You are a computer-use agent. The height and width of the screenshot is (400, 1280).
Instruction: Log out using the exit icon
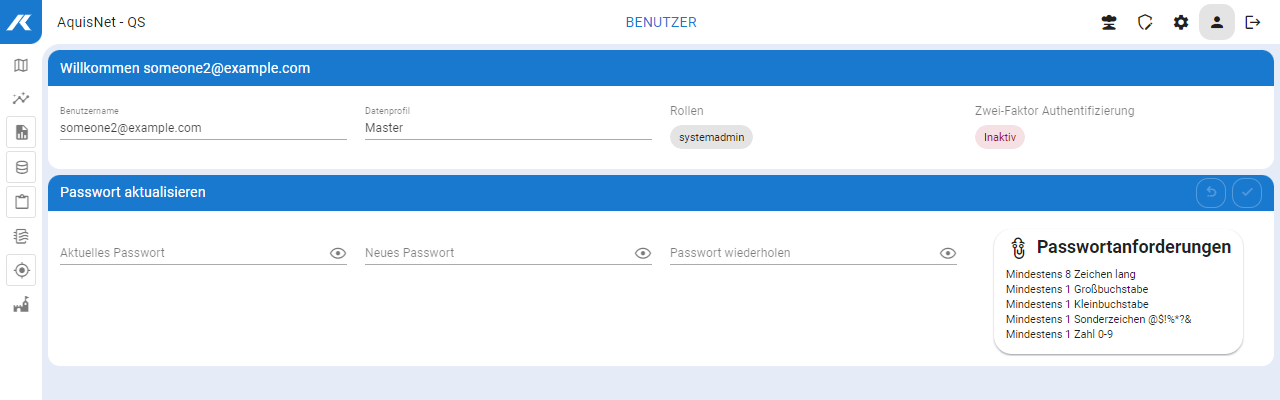pos(1253,22)
